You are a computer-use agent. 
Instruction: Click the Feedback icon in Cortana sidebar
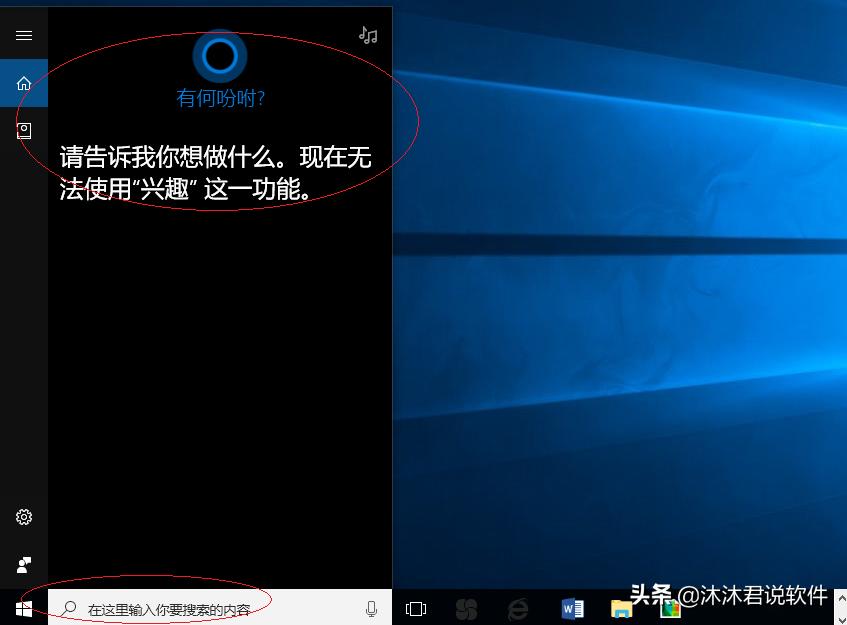(23, 564)
